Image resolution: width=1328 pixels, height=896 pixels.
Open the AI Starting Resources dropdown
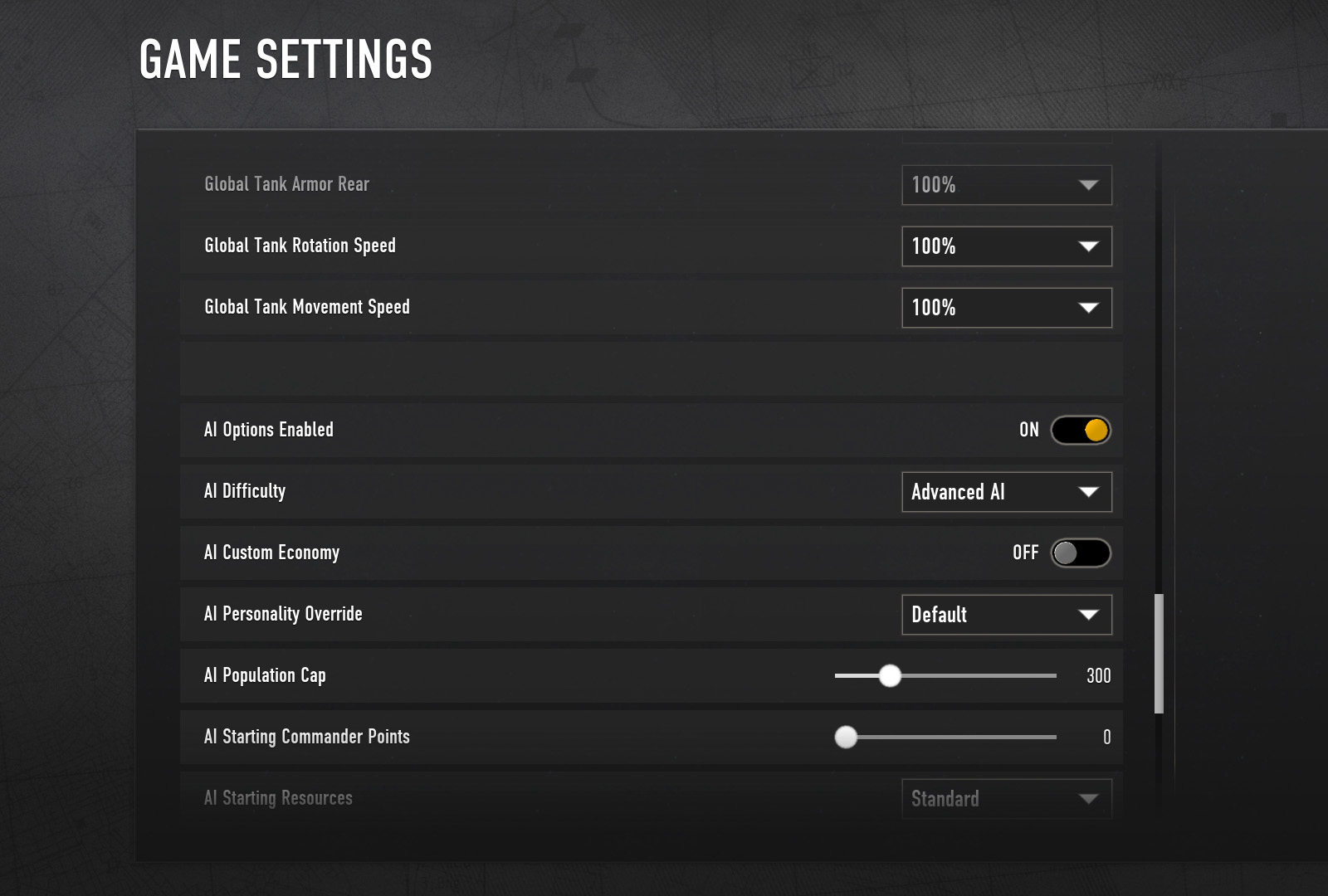click(1006, 799)
